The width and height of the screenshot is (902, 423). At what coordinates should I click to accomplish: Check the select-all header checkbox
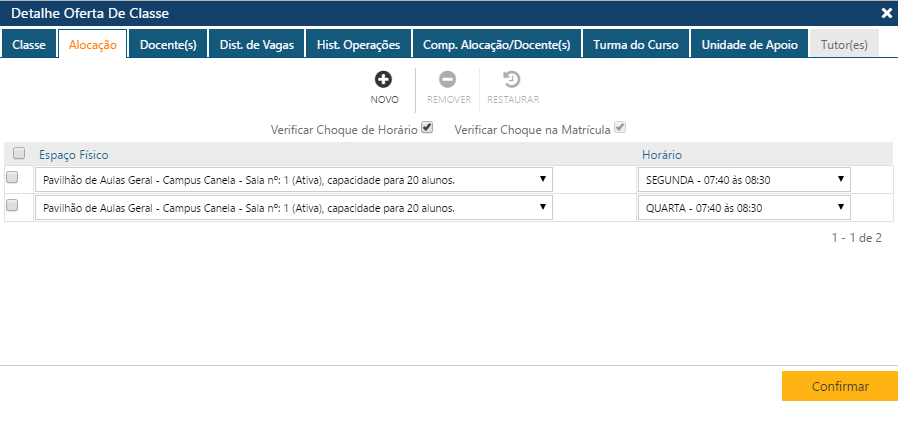tap(19, 153)
